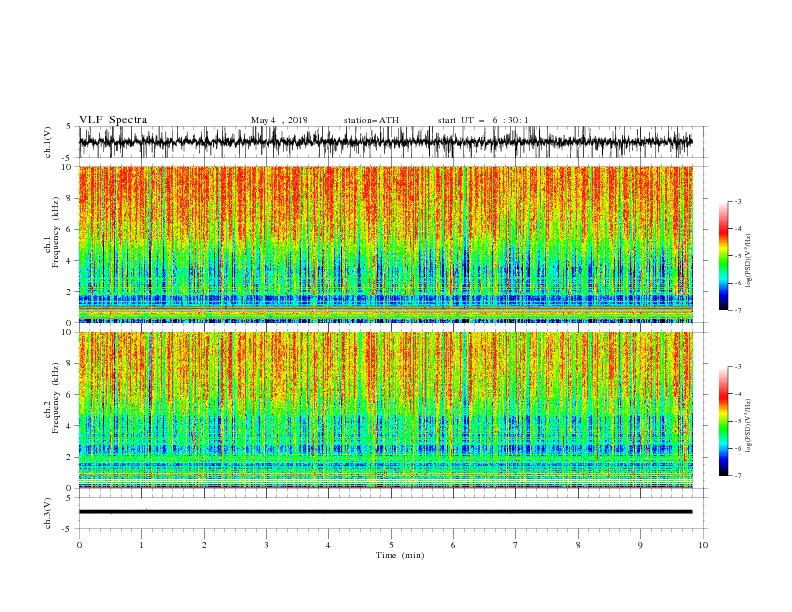Click the "ch.1(V)" waveform axis label
The image size is (792, 612).
(48, 142)
